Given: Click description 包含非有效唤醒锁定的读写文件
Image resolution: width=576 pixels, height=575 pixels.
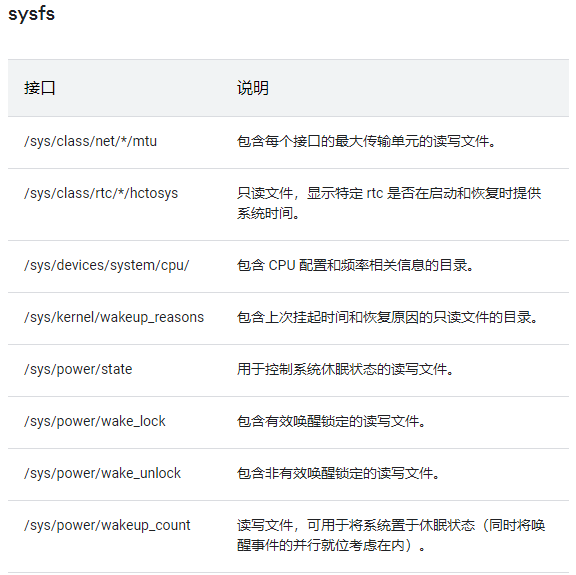Looking at the screenshot, I should [x=338, y=473].
